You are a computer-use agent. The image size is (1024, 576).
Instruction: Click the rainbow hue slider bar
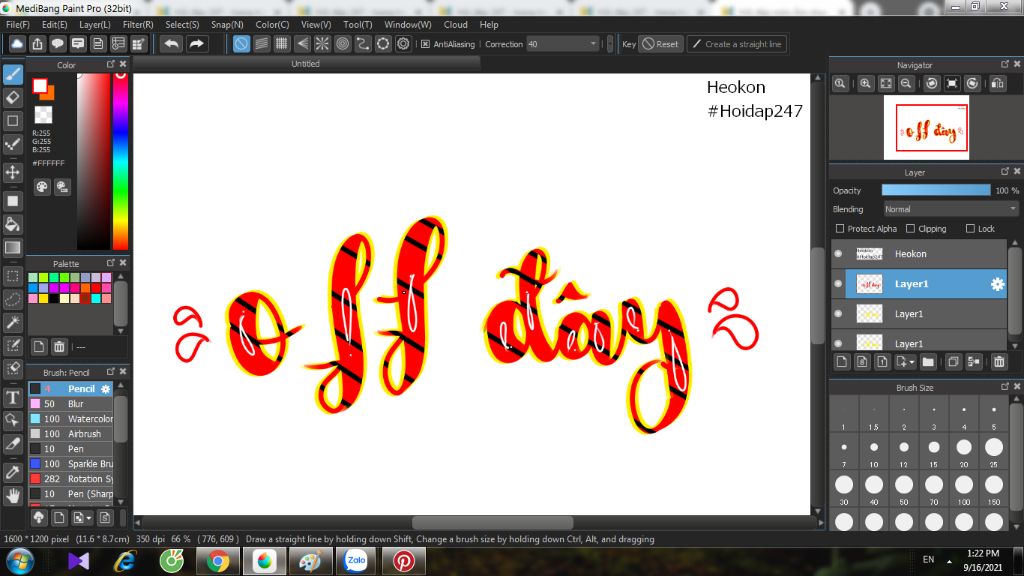pyautogui.click(x=120, y=161)
